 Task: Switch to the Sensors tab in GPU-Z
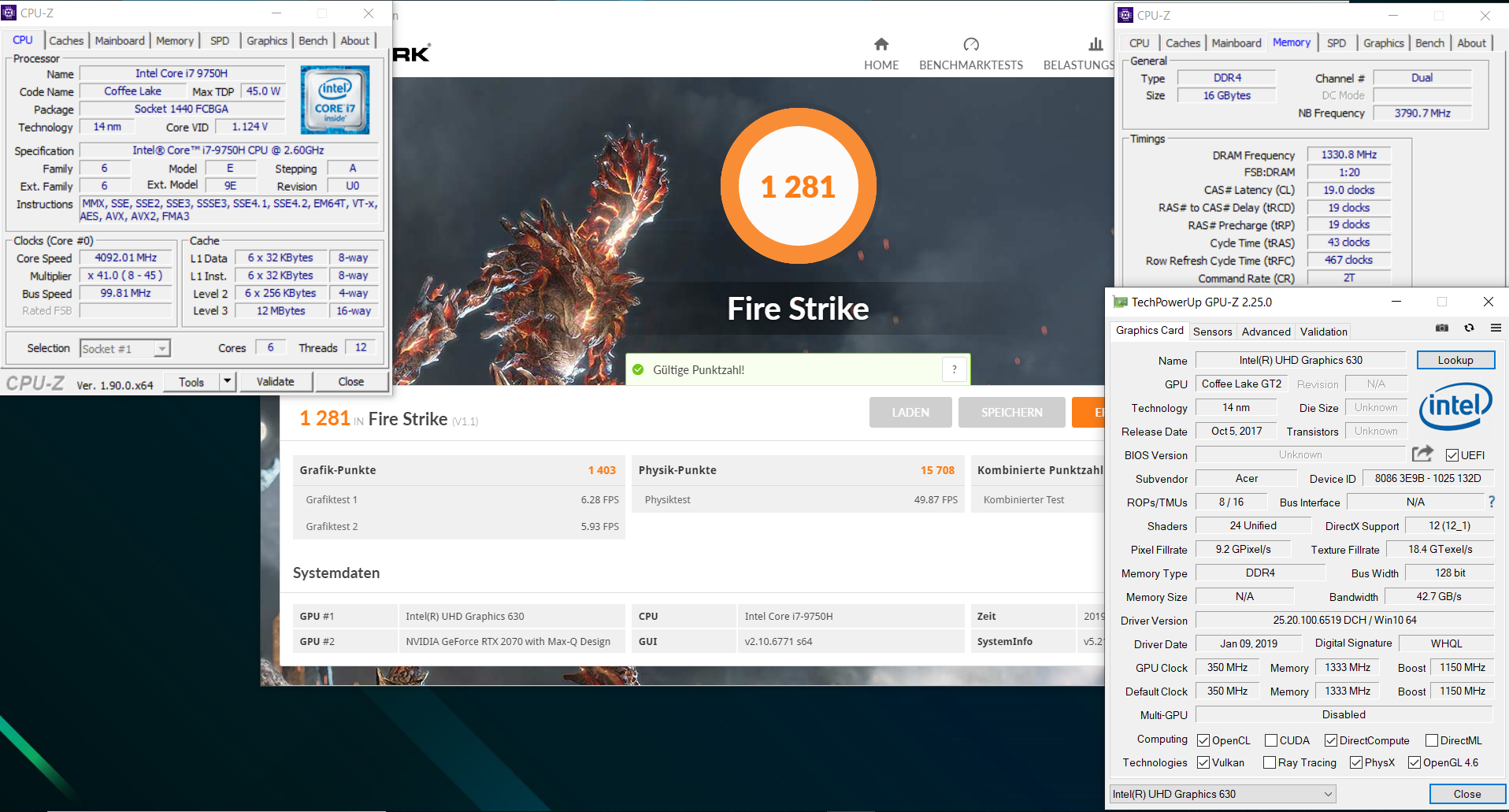[x=1212, y=332]
